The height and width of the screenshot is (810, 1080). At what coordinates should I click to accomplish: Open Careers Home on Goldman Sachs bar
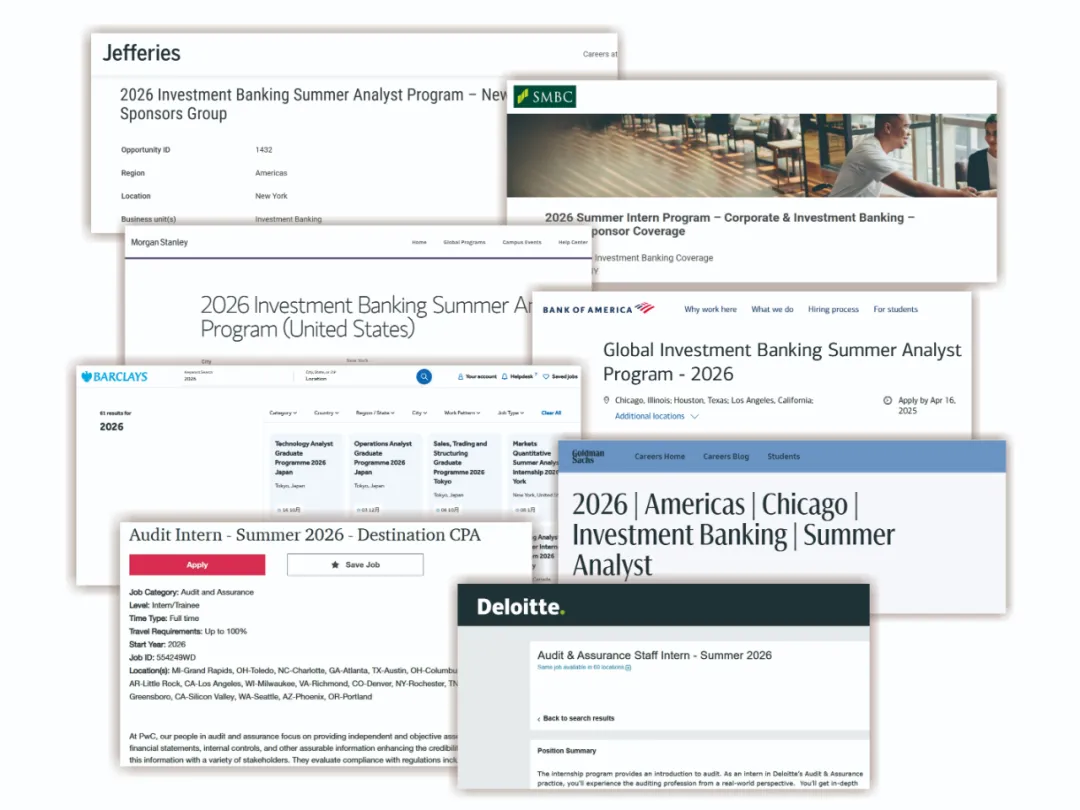click(660, 456)
